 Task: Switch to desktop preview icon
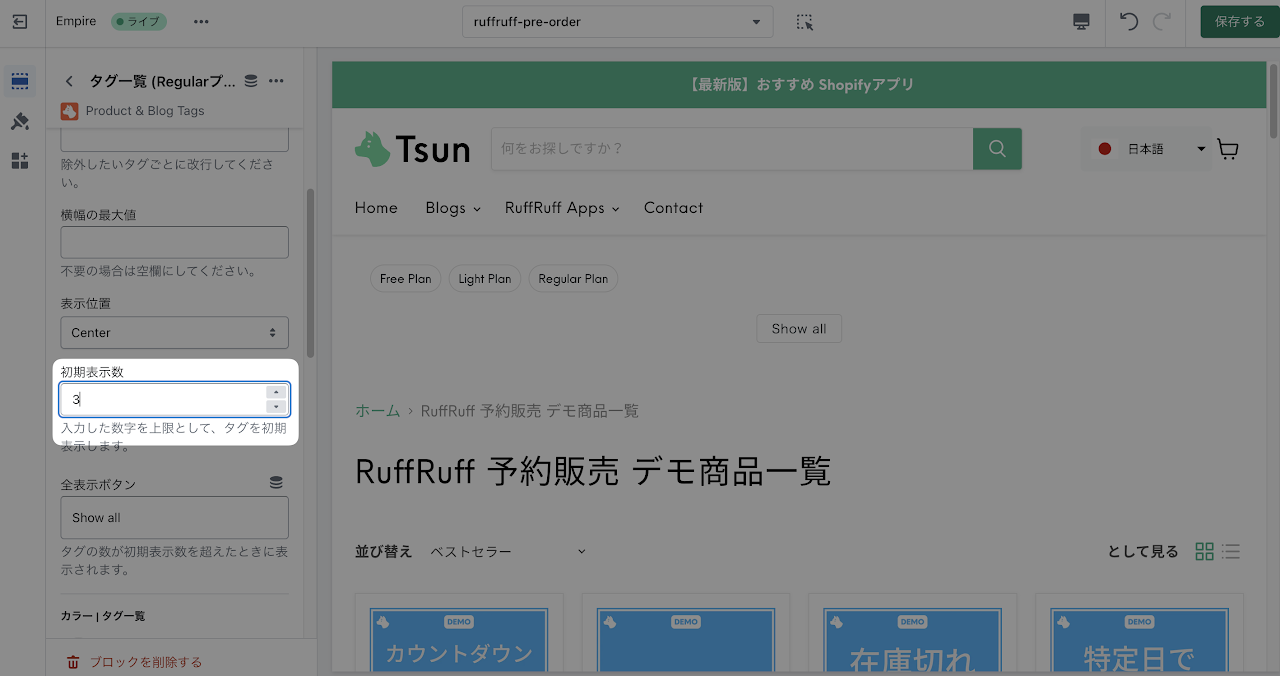(x=1081, y=22)
